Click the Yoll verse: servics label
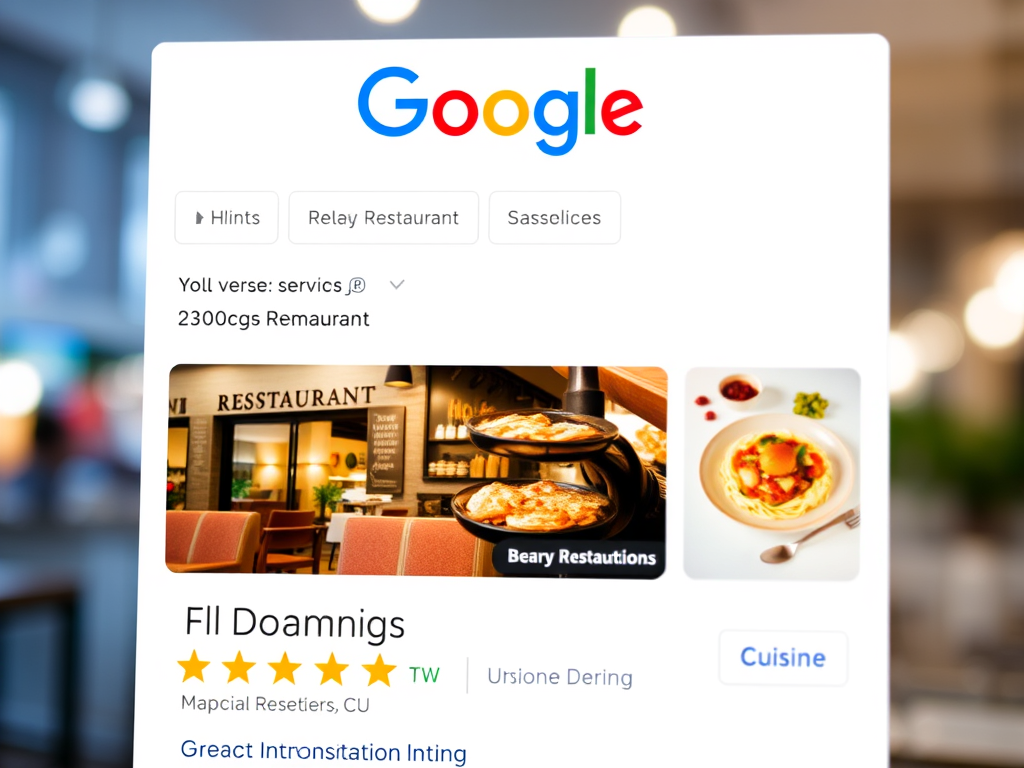The width and height of the screenshot is (1024, 768). coord(260,285)
